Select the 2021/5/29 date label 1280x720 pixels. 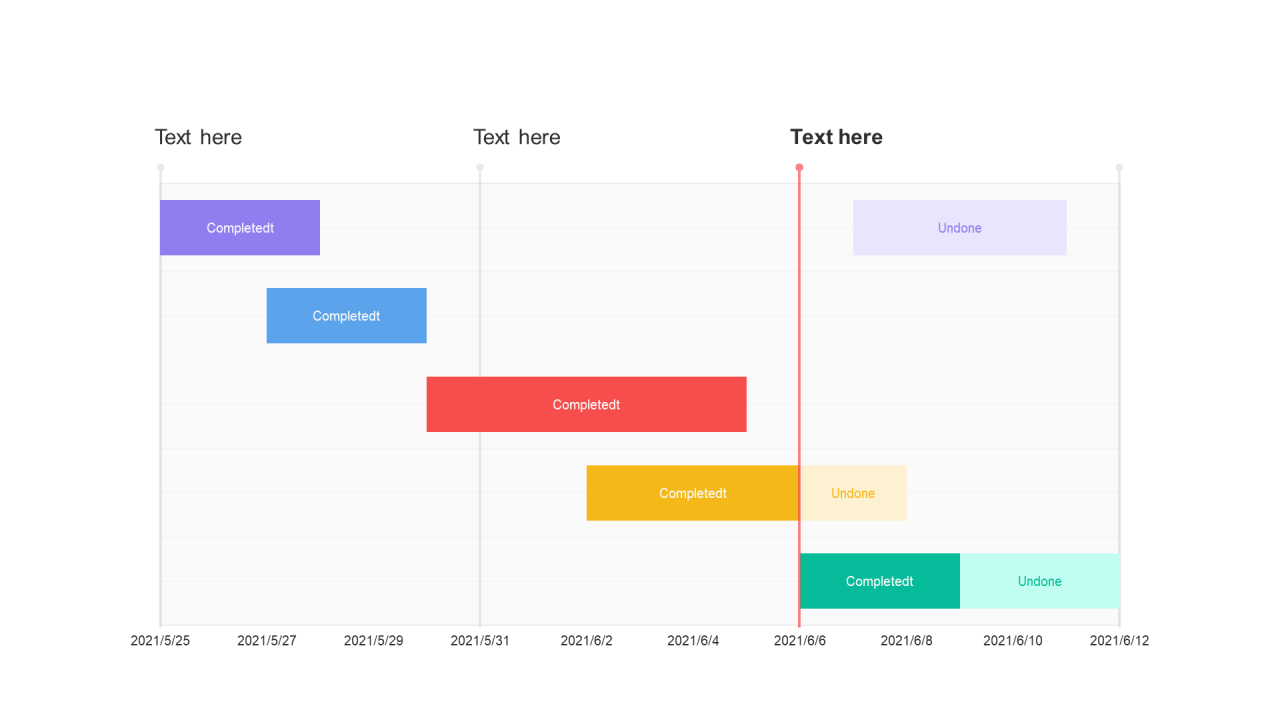point(373,641)
